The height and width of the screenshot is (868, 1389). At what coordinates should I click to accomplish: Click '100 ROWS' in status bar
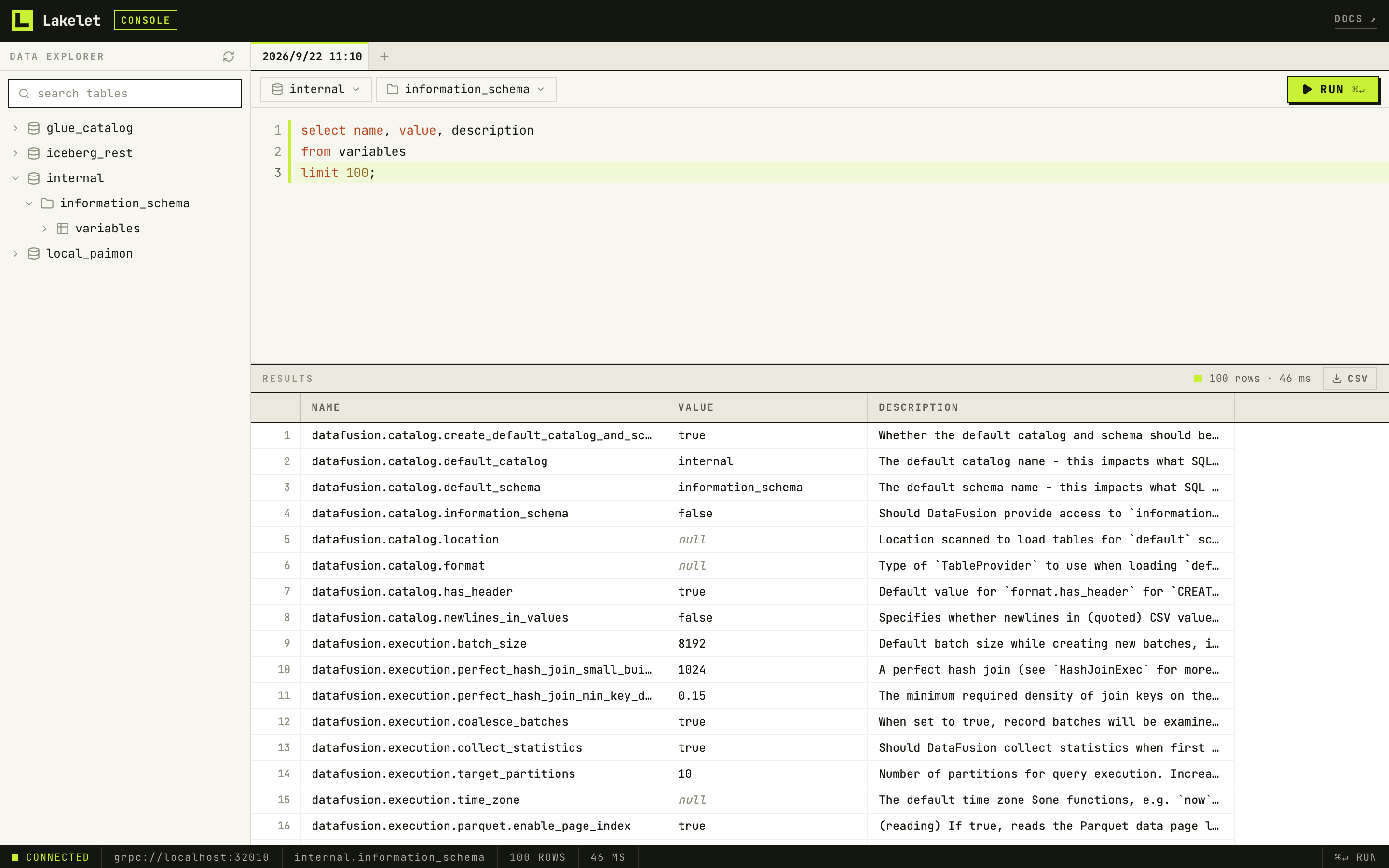coord(537,857)
